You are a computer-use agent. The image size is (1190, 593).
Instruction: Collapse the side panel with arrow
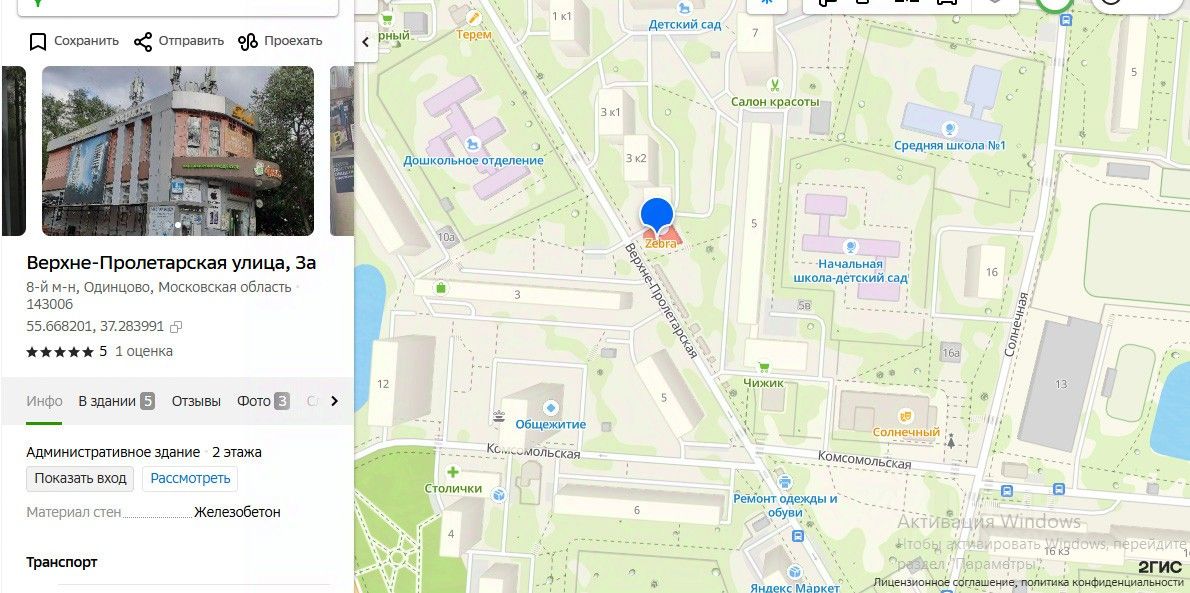coord(366,42)
